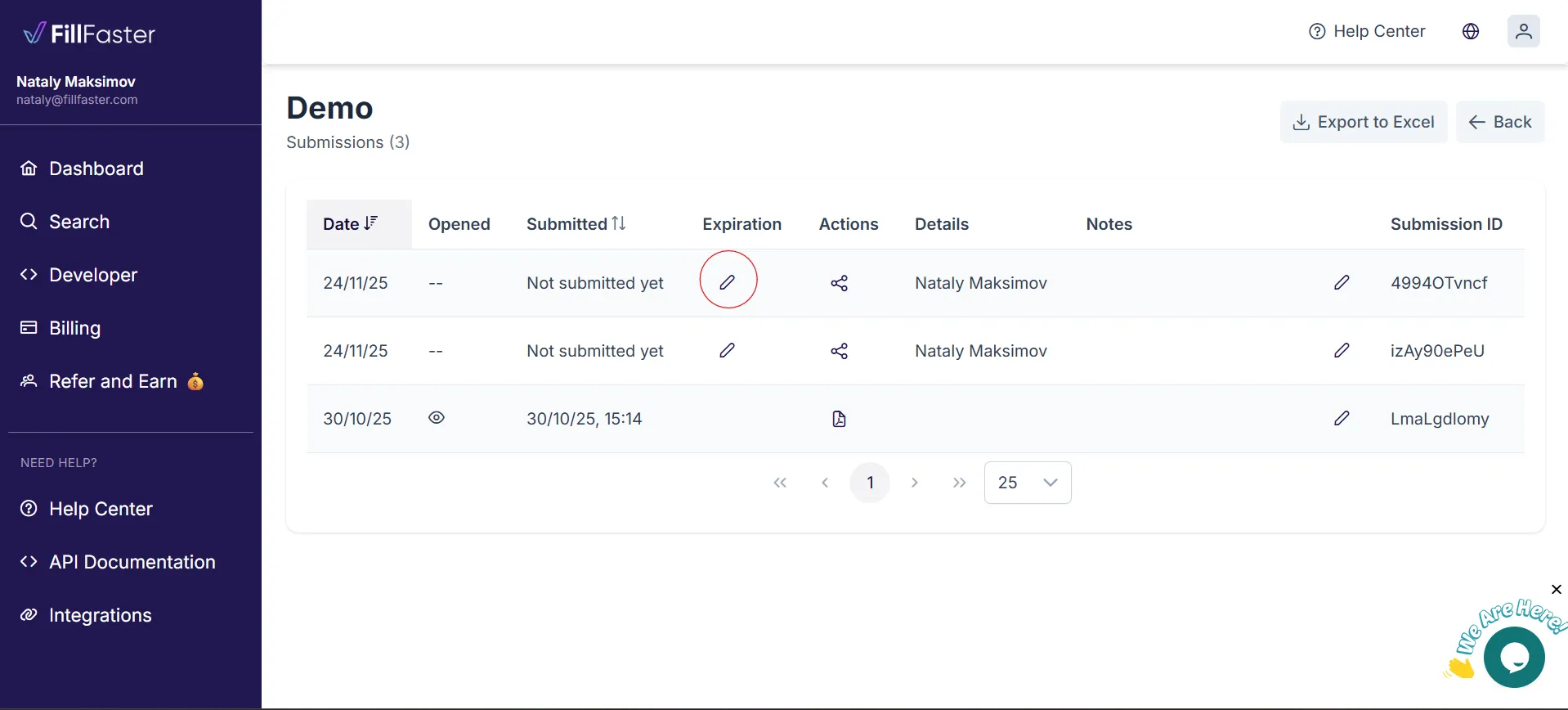Image resolution: width=1568 pixels, height=710 pixels.
Task: Go to the next page arrow
Action: tap(915, 483)
